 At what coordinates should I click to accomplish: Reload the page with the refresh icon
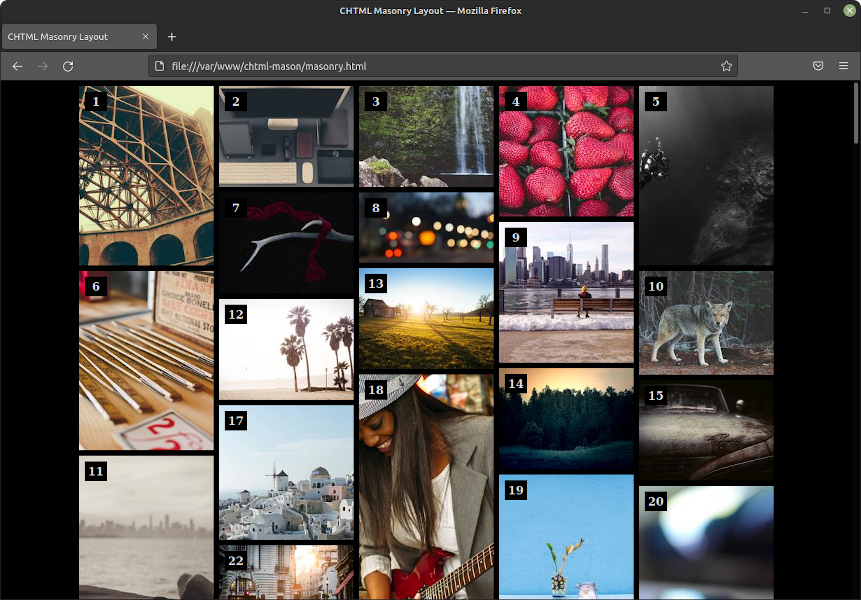(68, 66)
